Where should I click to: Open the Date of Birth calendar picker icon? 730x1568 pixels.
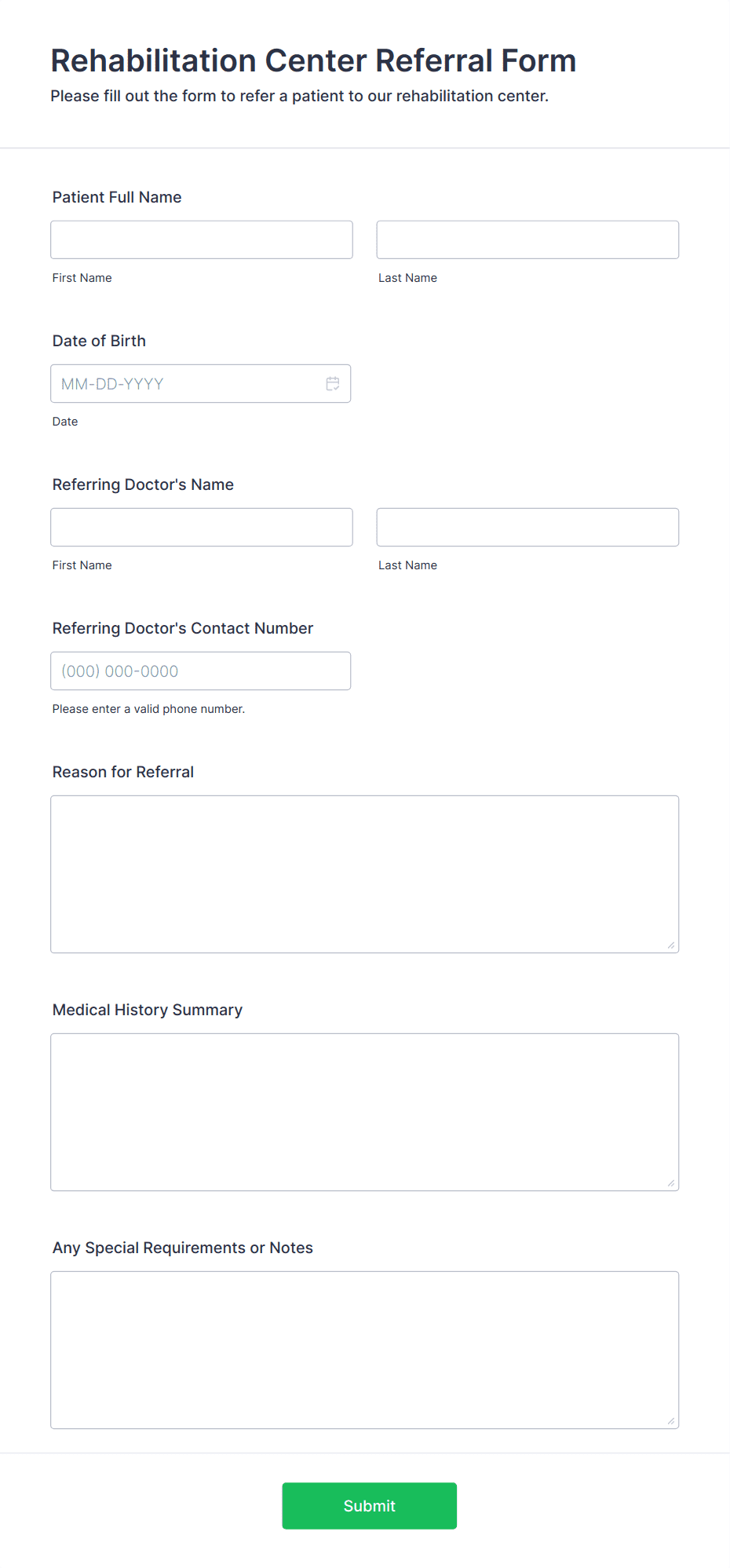pyautogui.click(x=333, y=384)
